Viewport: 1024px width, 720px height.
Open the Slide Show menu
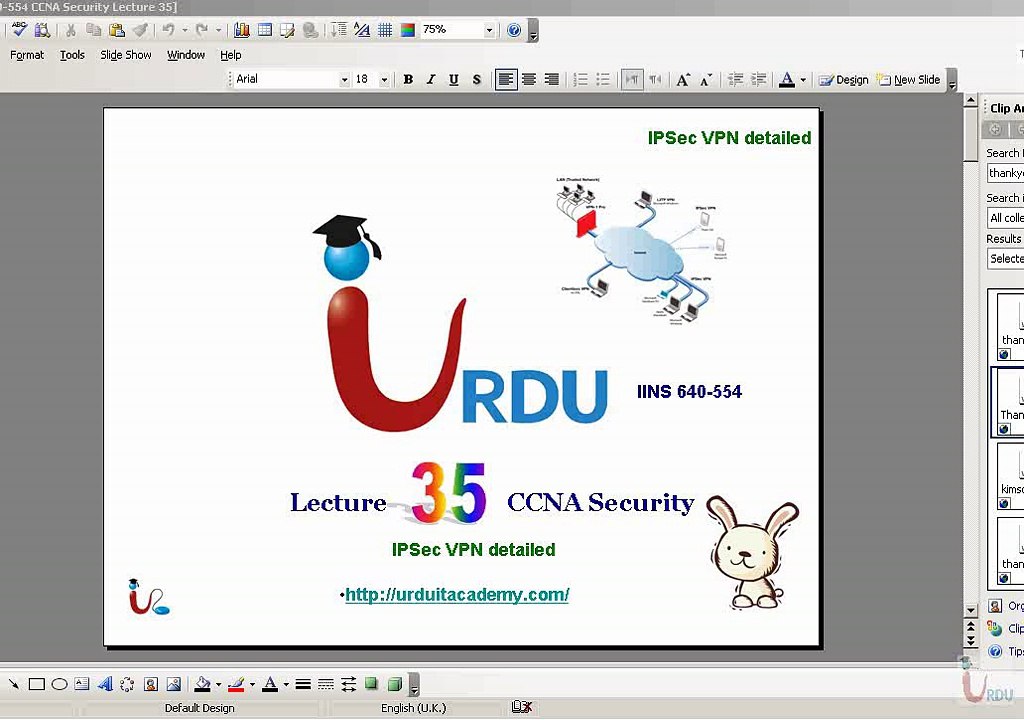[125, 55]
